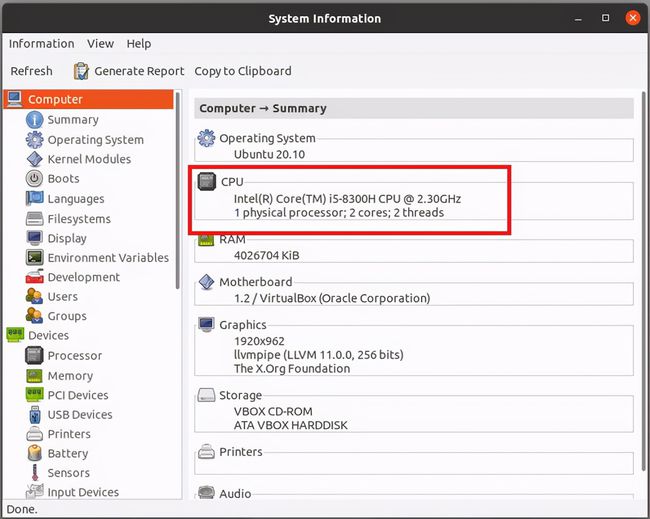Click Copy to Clipboard button
The image size is (650, 519).
click(x=243, y=71)
